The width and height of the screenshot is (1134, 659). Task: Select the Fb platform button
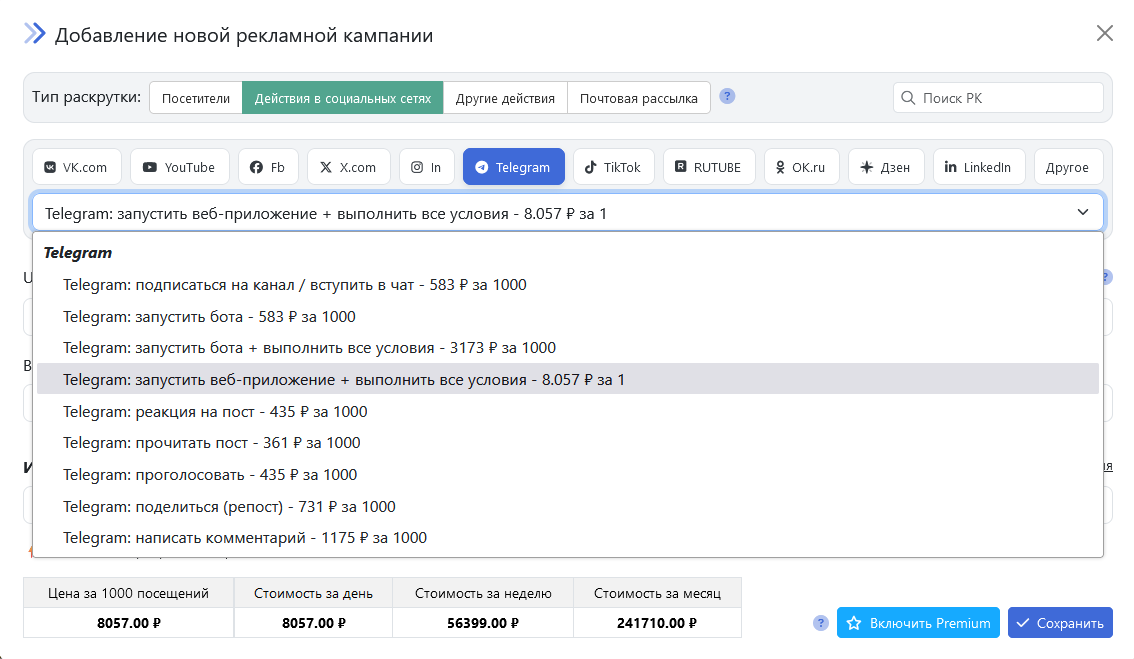268,167
